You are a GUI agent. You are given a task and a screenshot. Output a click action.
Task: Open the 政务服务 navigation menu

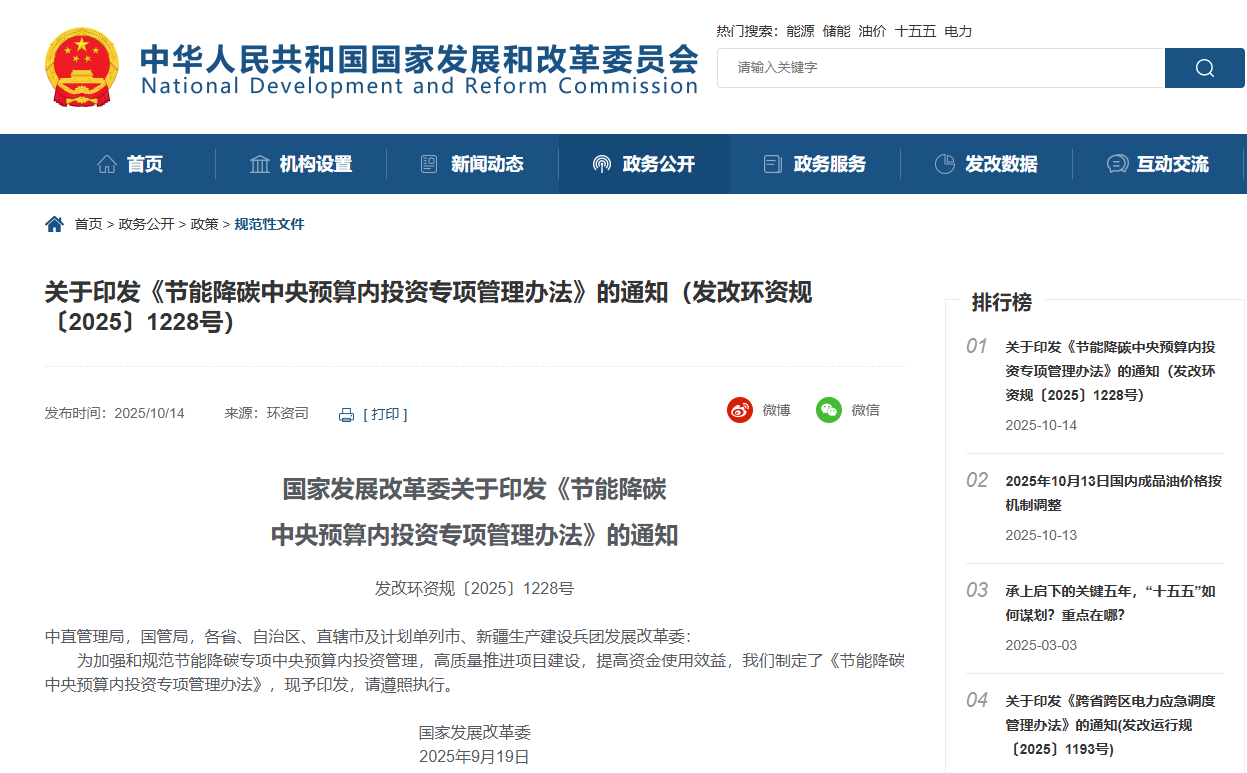tap(830, 164)
